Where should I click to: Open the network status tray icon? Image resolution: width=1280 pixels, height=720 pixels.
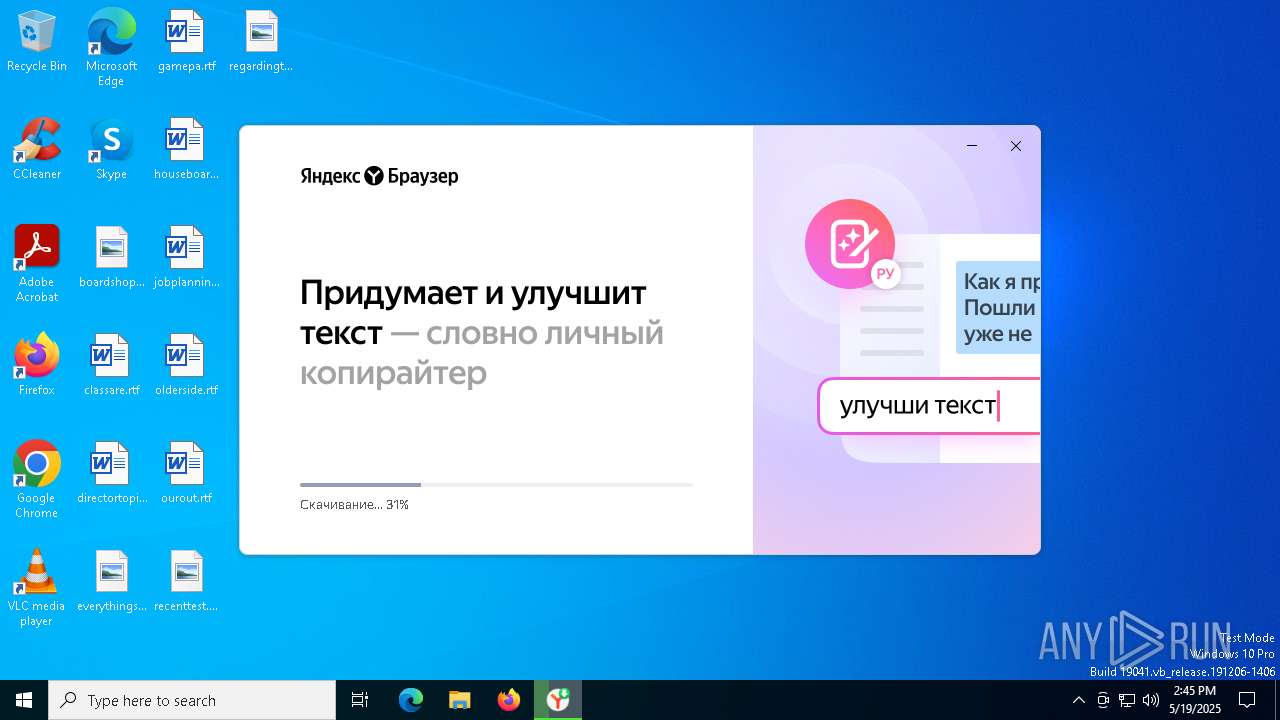(x=1127, y=700)
